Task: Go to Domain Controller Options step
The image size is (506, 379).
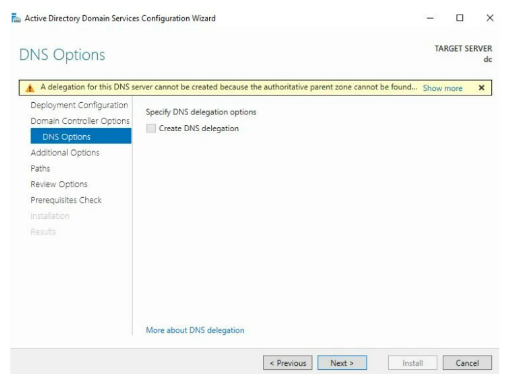Action: tap(80, 121)
